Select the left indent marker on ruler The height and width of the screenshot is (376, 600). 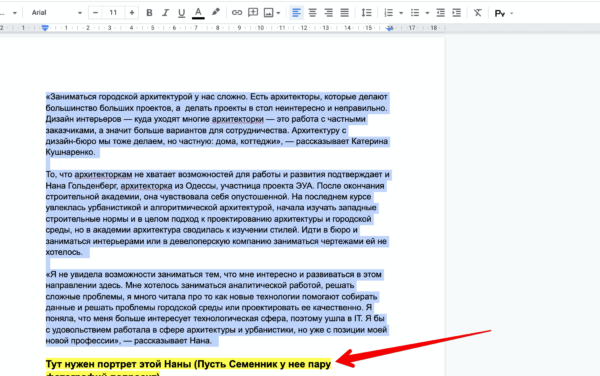(45, 28)
